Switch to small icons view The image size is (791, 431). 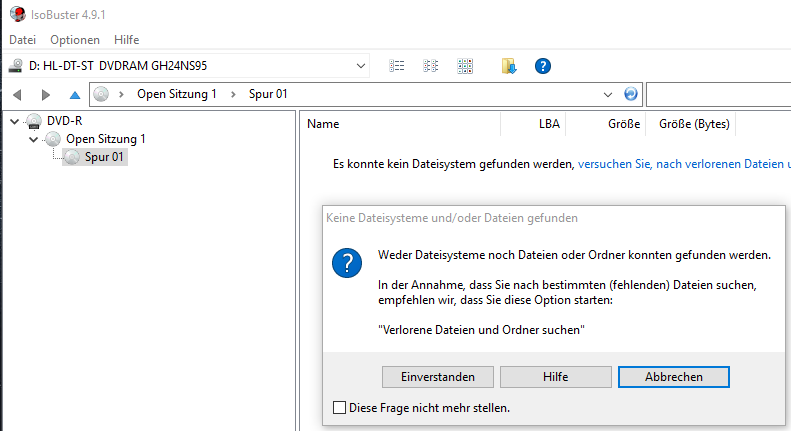430,66
